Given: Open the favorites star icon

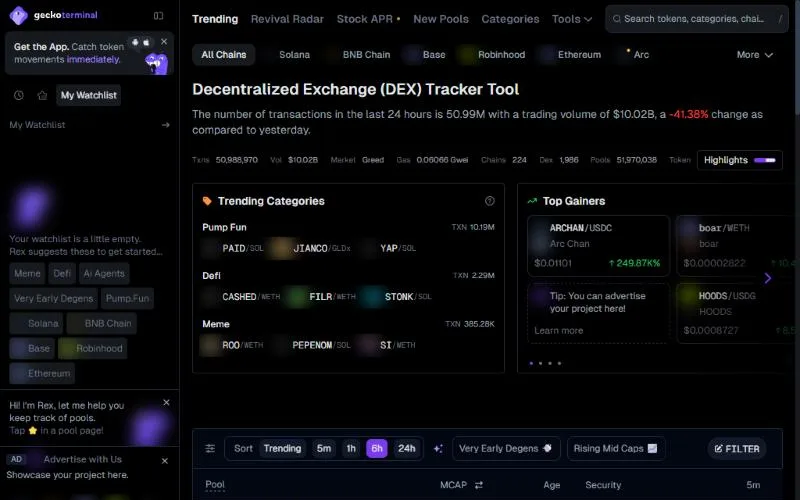Looking at the screenshot, I should pyautogui.click(x=42, y=95).
